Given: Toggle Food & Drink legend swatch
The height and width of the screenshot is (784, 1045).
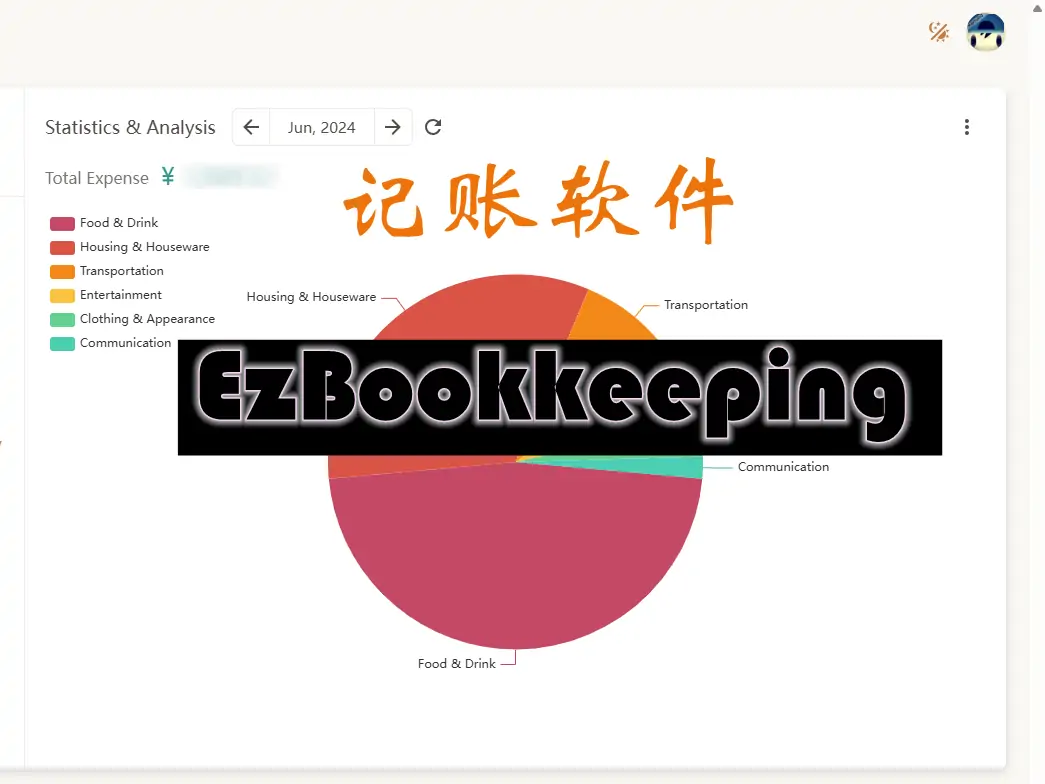Looking at the screenshot, I should 62,223.
